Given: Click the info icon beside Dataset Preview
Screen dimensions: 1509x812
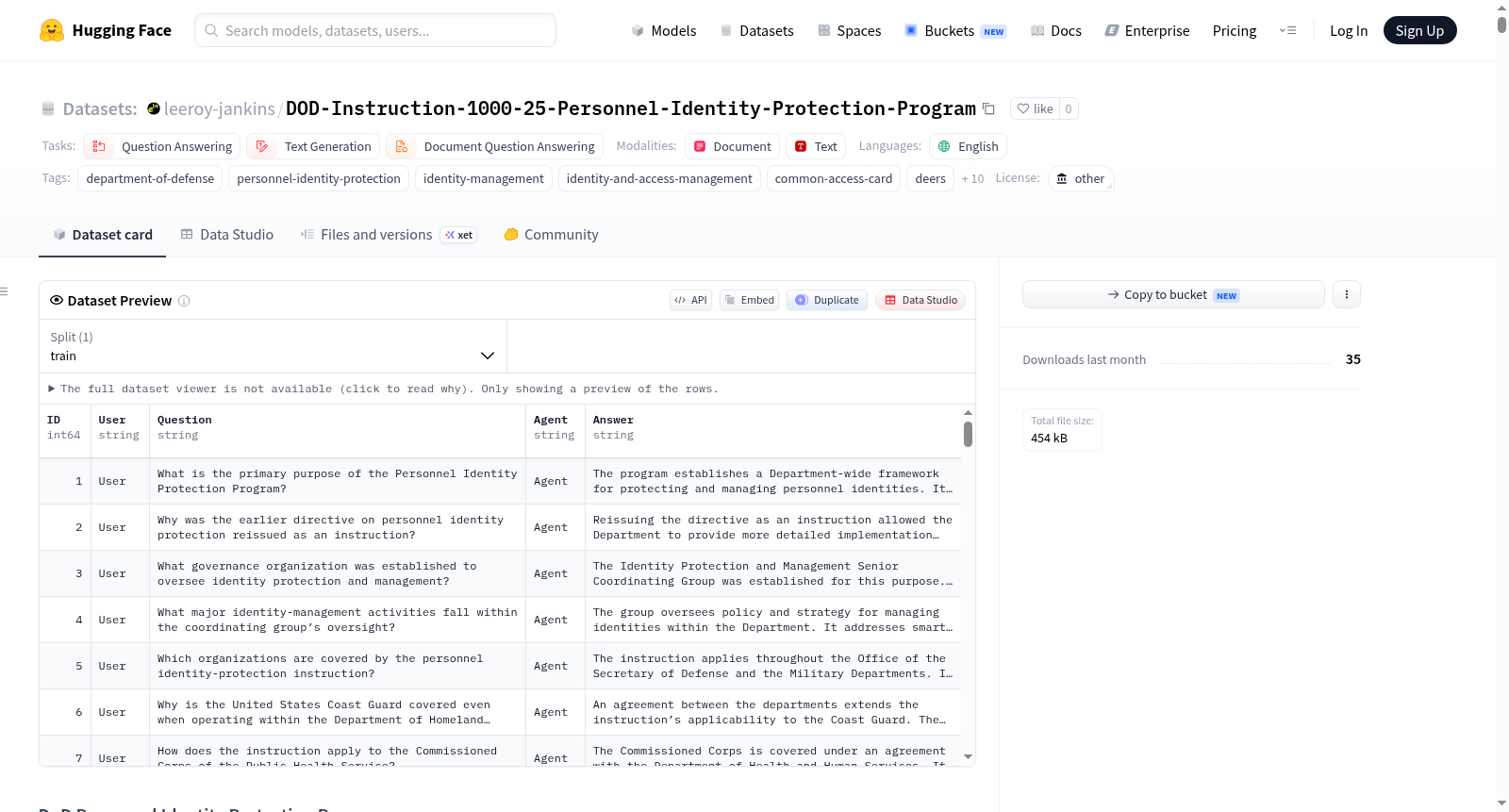Looking at the screenshot, I should coord(184,301).
